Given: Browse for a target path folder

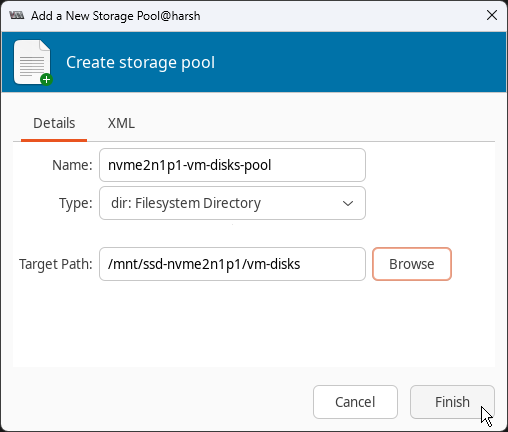Looking at the screenshot, I should pyautogui.click(x=412, y=264).
